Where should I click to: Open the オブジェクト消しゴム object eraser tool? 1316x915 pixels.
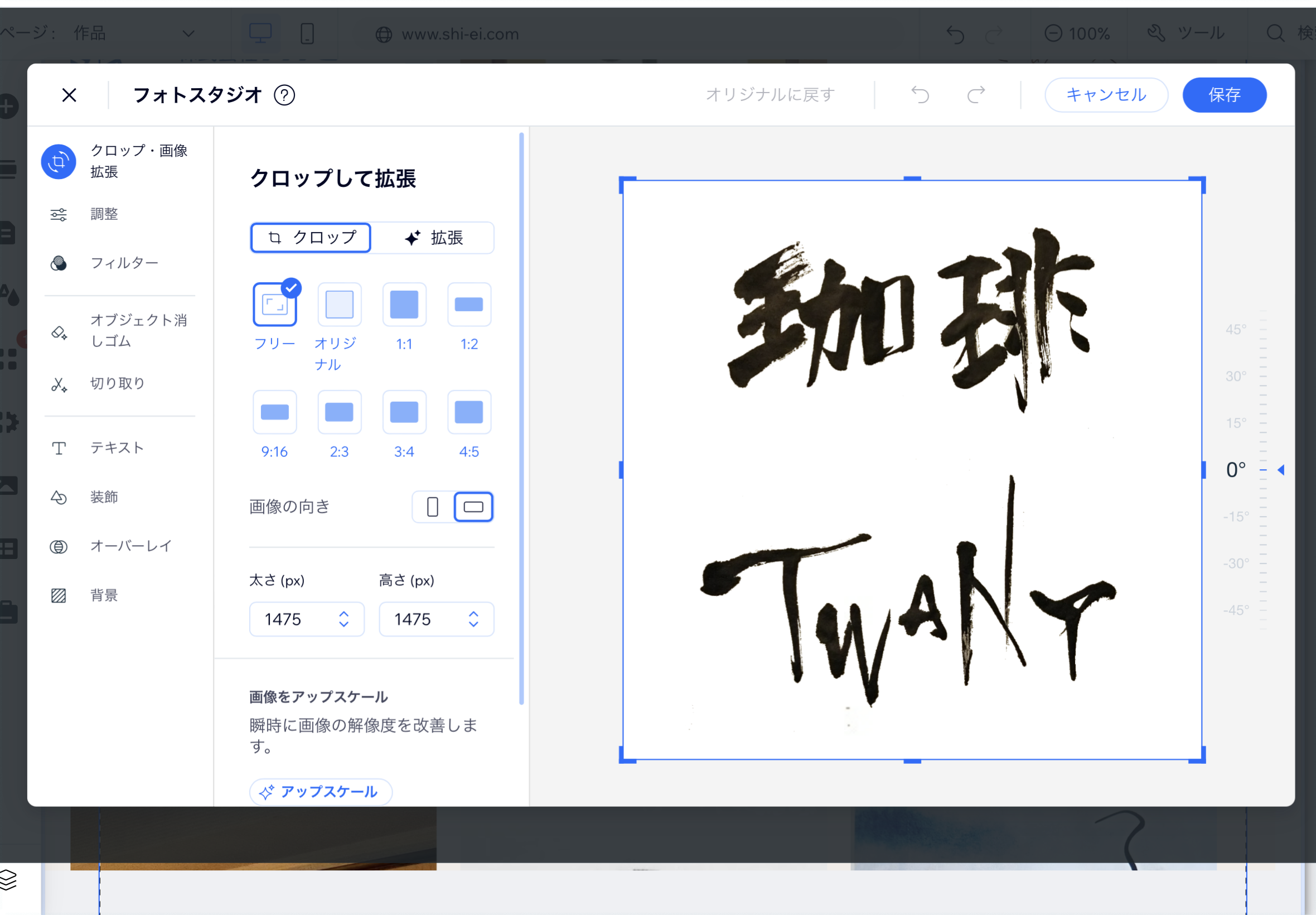(138, 331)
